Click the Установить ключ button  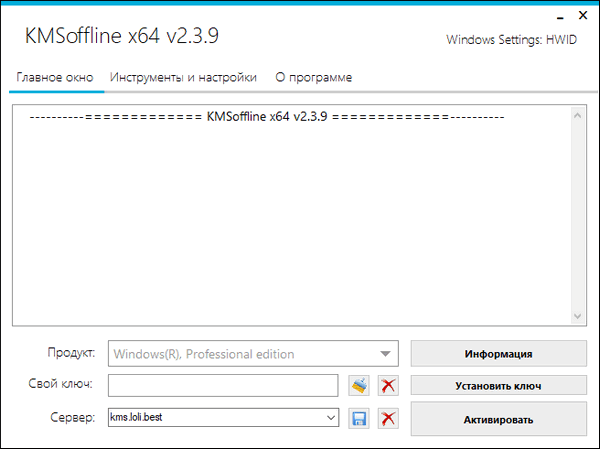pos(498,386)
